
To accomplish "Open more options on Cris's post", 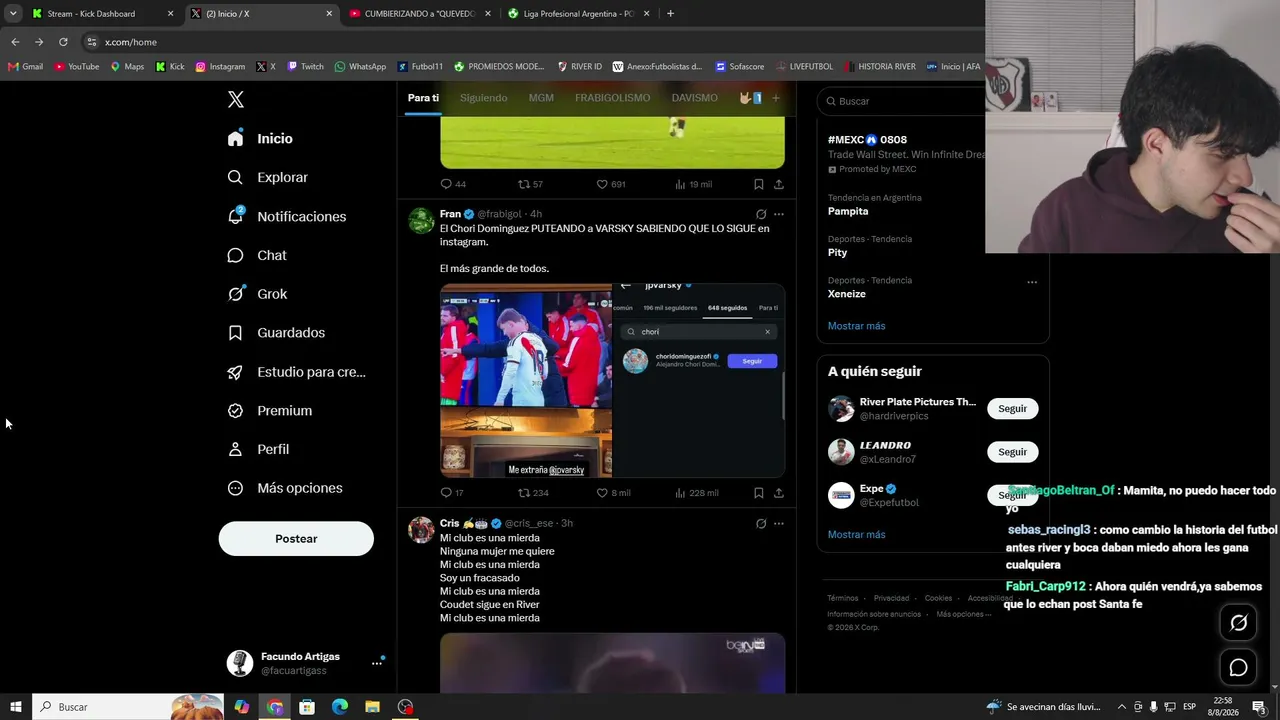I will coord(779,523).
